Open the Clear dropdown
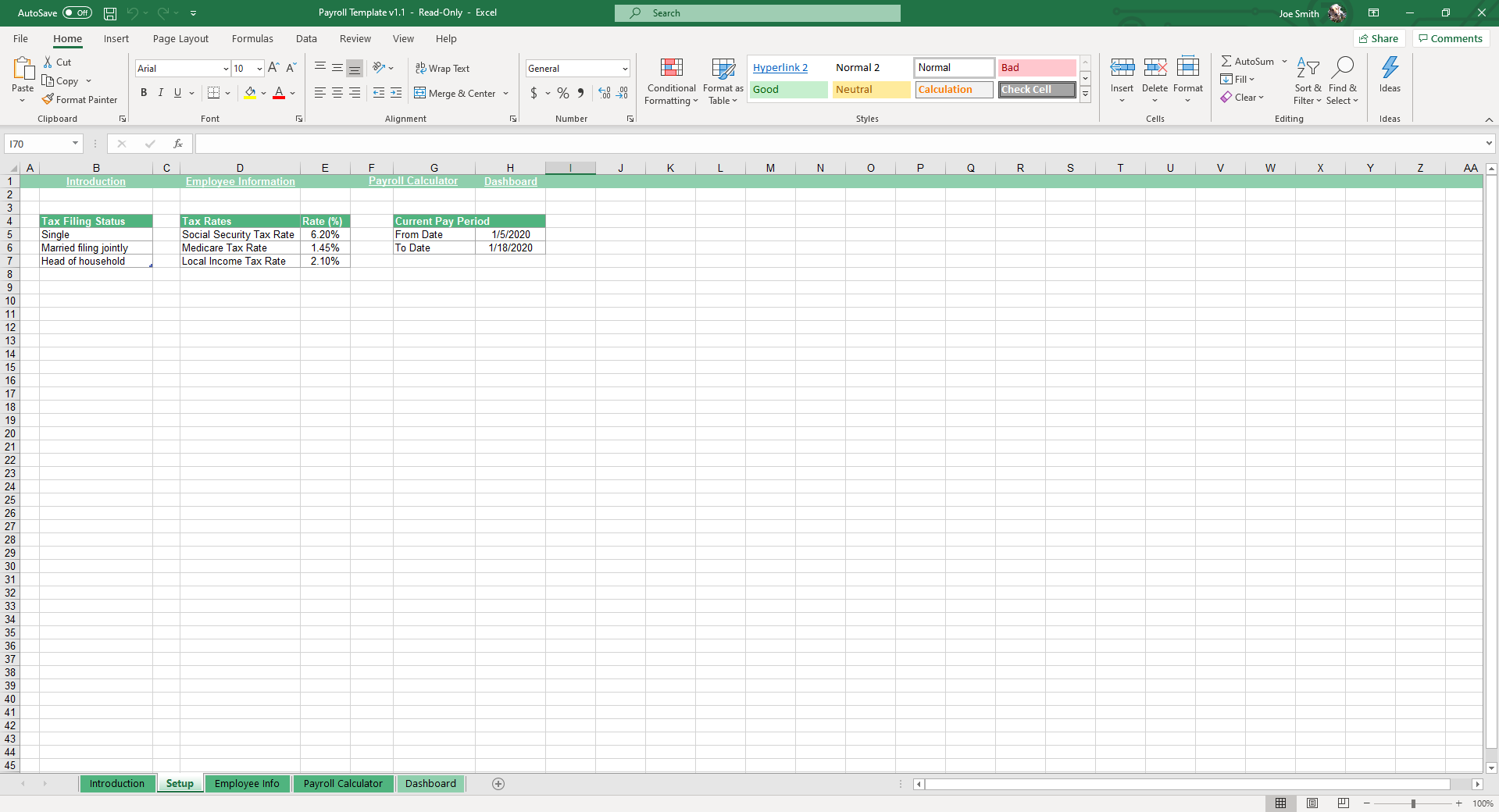The height and width of the screenshot is (812, 1499). pyautogui.click(x=1242, y=98)
